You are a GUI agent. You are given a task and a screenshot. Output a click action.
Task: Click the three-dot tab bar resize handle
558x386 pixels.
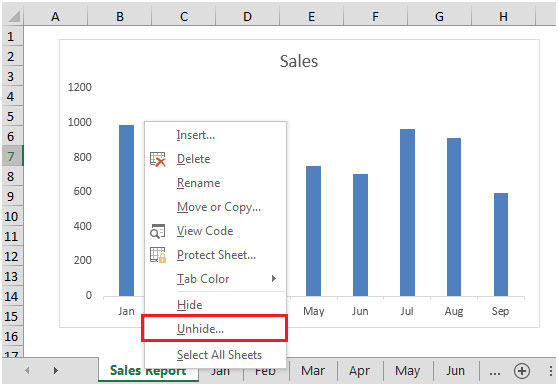(x=551, y=371)
